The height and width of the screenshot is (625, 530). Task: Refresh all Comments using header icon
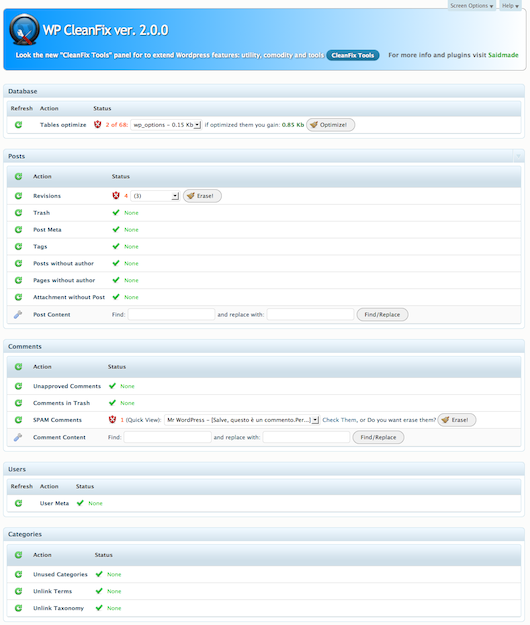18,366
